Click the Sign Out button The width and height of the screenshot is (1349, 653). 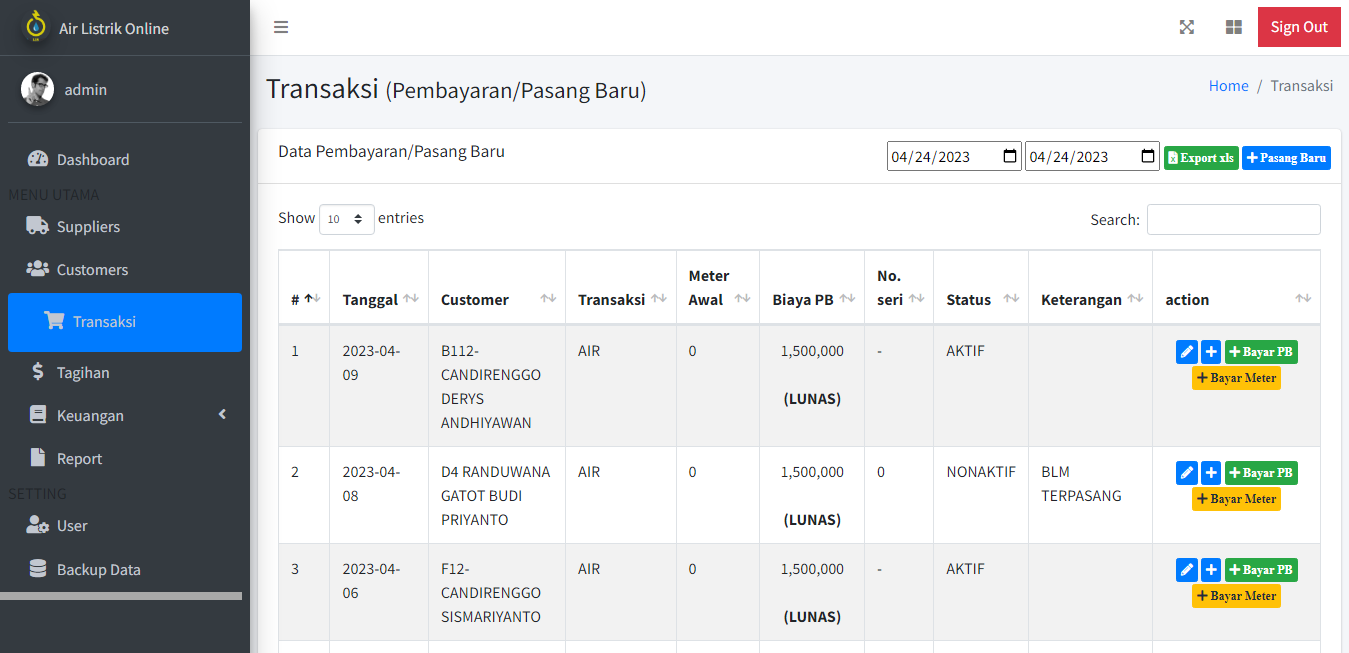(x=1298, y=27)
